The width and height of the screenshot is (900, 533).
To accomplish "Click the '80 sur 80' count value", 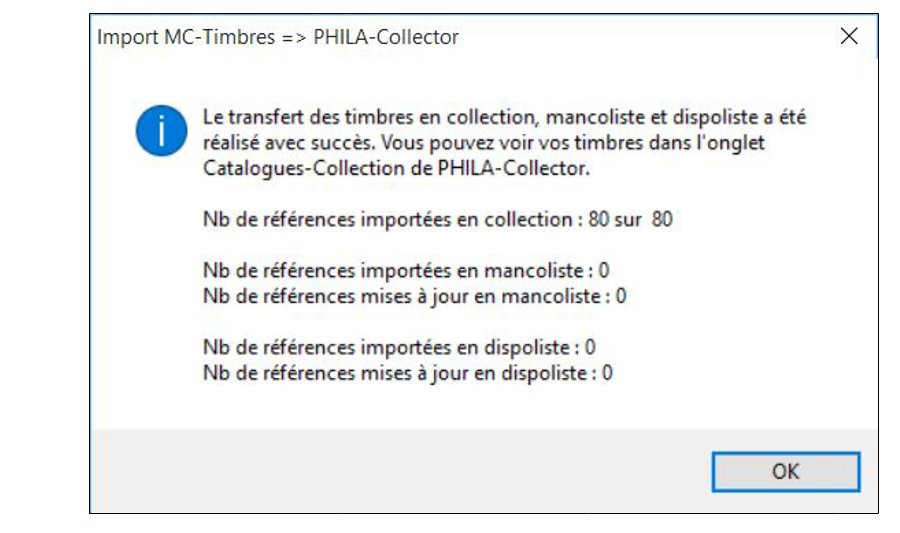I will pos(630,220).
